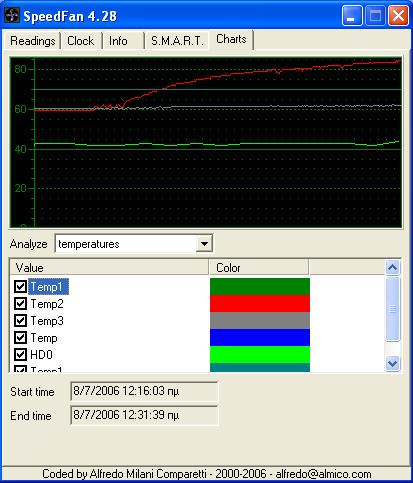Click the SpeedFan fan icon in title bar
Image resolution: width=413 pixels, height=483 pixels.
[12, 16]
